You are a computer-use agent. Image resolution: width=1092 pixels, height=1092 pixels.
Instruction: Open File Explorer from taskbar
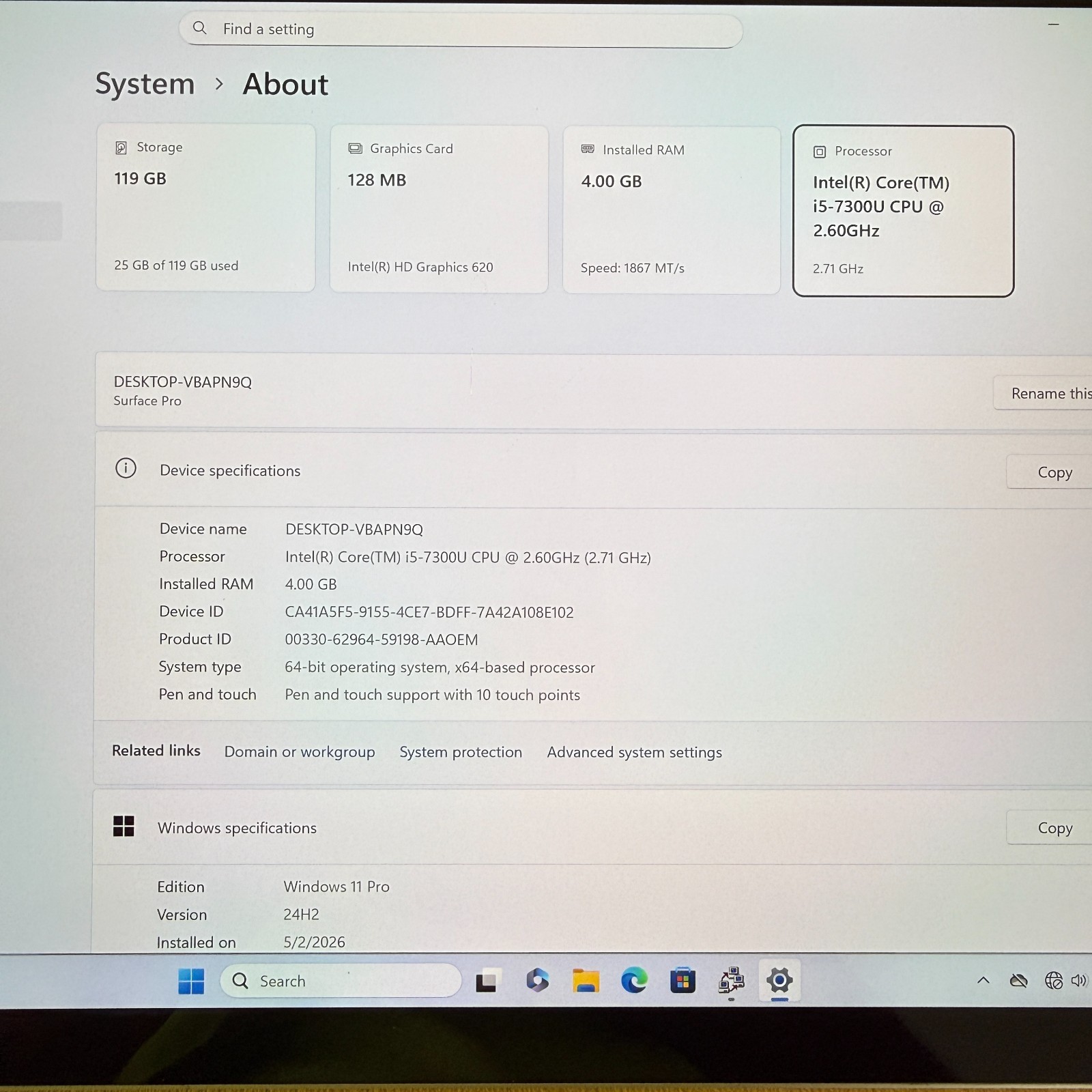point(586,981)
